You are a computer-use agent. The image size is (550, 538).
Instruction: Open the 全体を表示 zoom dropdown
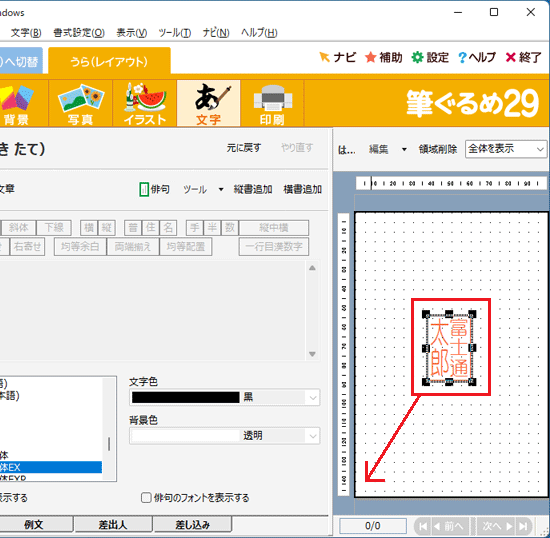[506, 149]
